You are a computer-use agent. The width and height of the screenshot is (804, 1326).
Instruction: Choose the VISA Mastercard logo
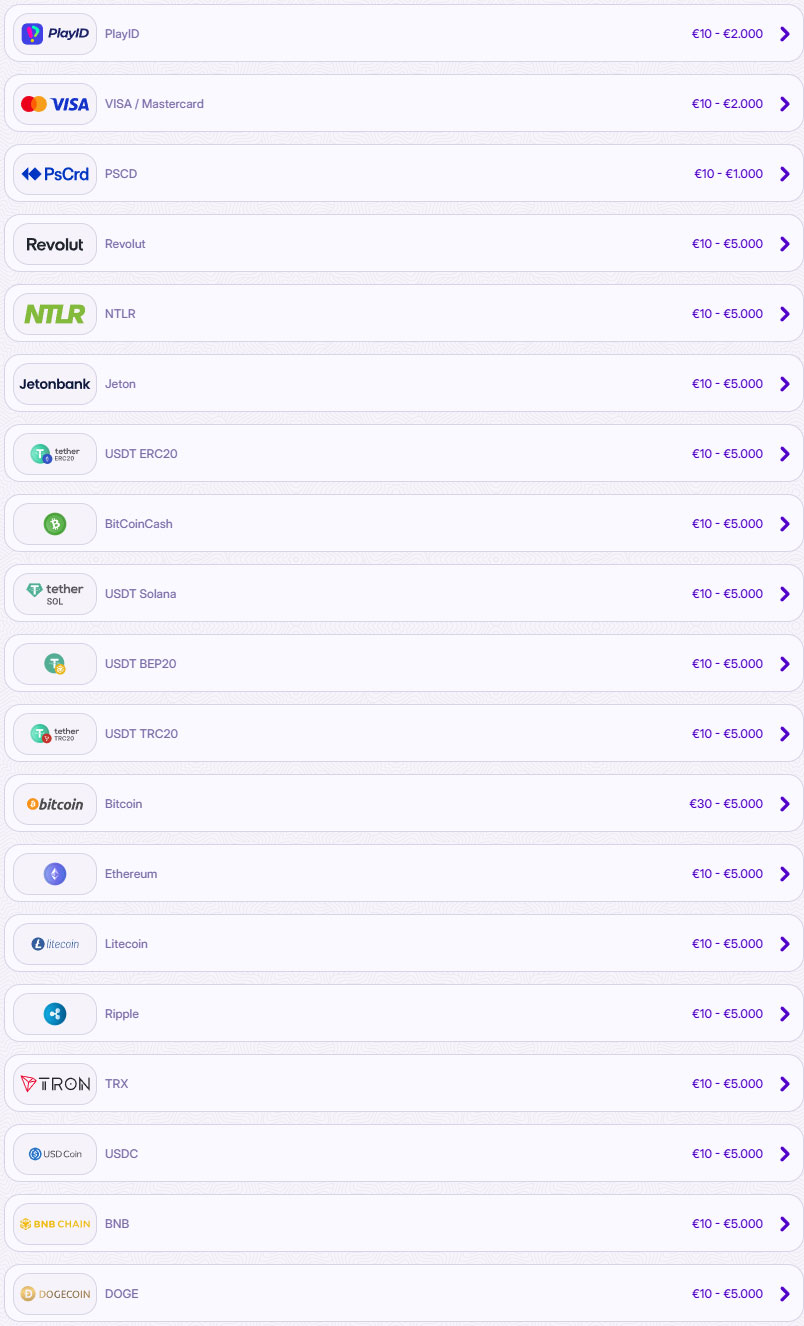pyautogui.click(x=55, y=104)
